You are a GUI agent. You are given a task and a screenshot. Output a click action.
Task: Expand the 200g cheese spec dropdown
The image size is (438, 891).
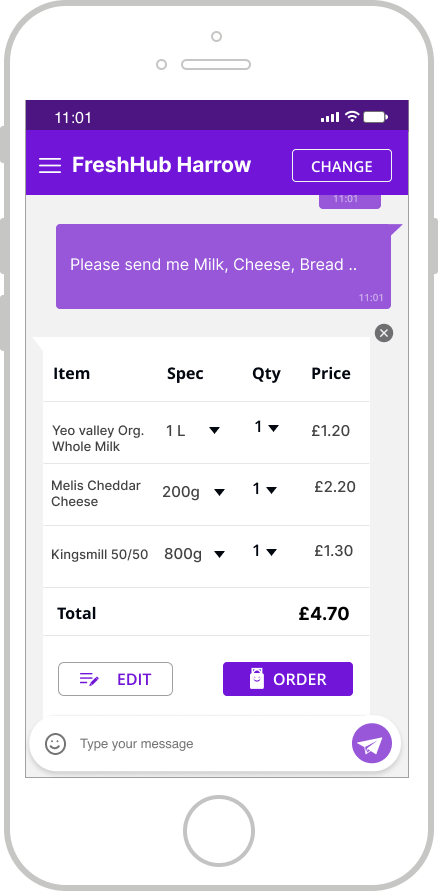[194, 492]
